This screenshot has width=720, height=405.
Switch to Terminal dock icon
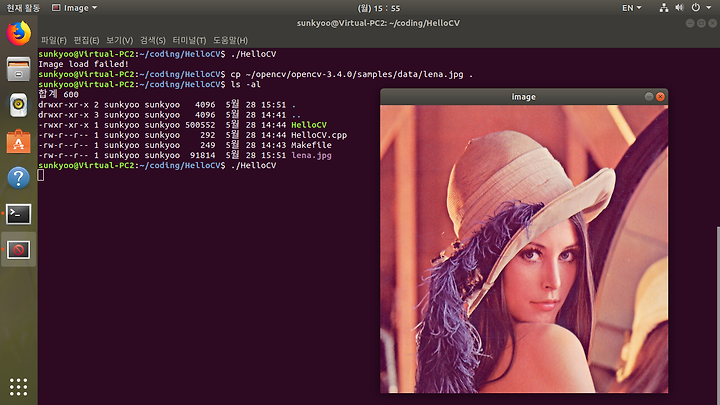point(18,214)
